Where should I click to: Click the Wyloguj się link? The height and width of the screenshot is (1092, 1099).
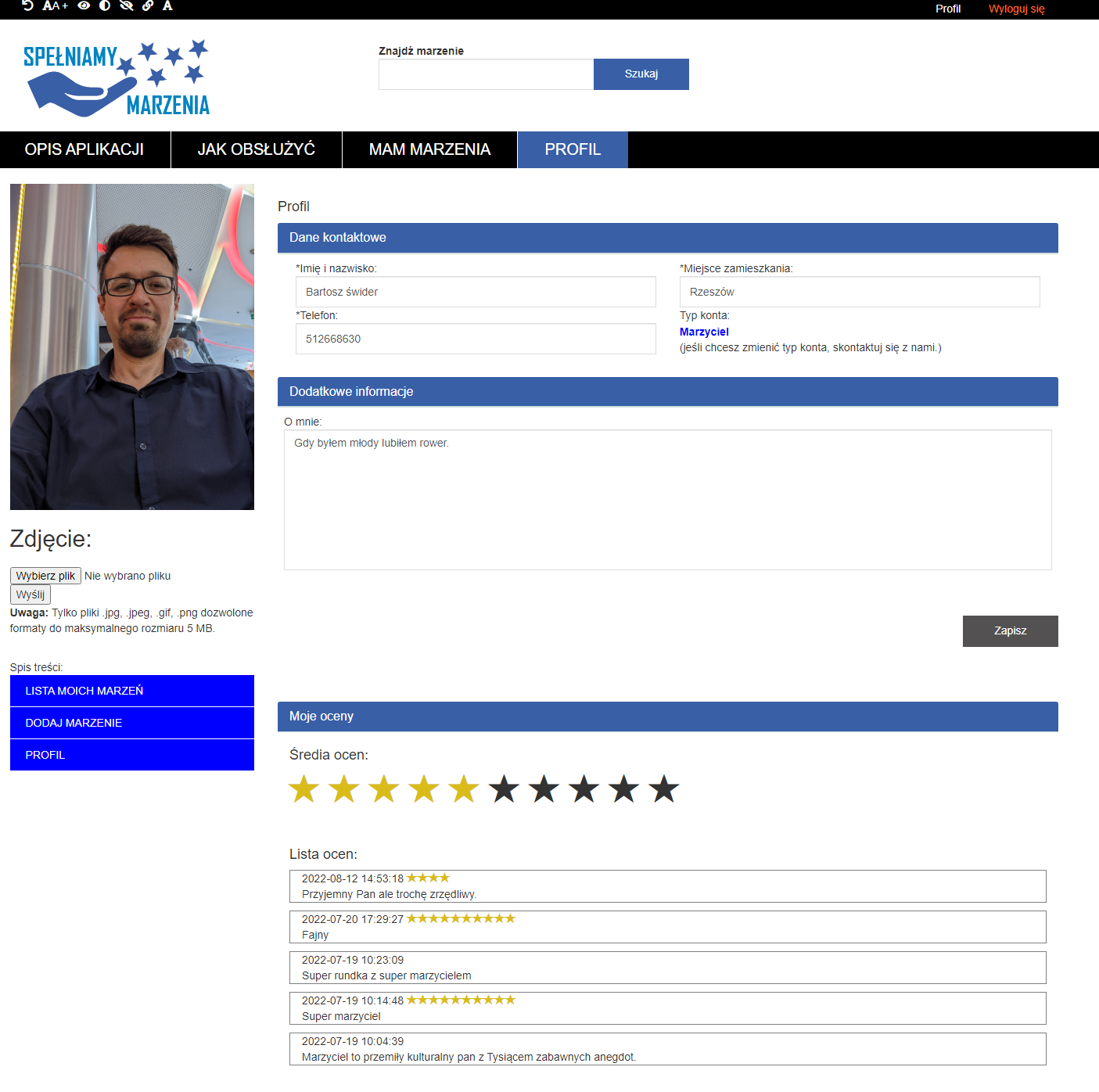(x=1016, y=9)
